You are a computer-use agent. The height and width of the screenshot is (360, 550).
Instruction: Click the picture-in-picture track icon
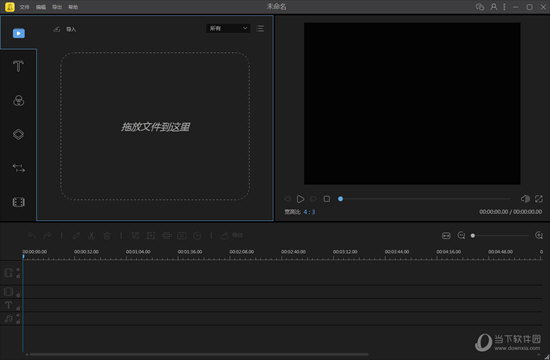point(8,292)
